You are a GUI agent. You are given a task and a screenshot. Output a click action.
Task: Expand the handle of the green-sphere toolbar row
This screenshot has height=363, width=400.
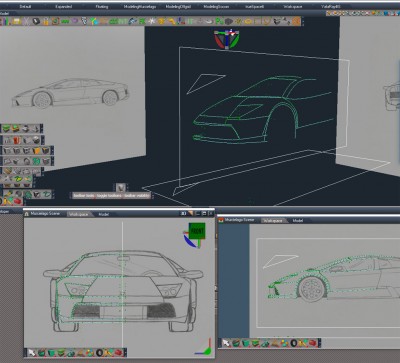point(52,161)
